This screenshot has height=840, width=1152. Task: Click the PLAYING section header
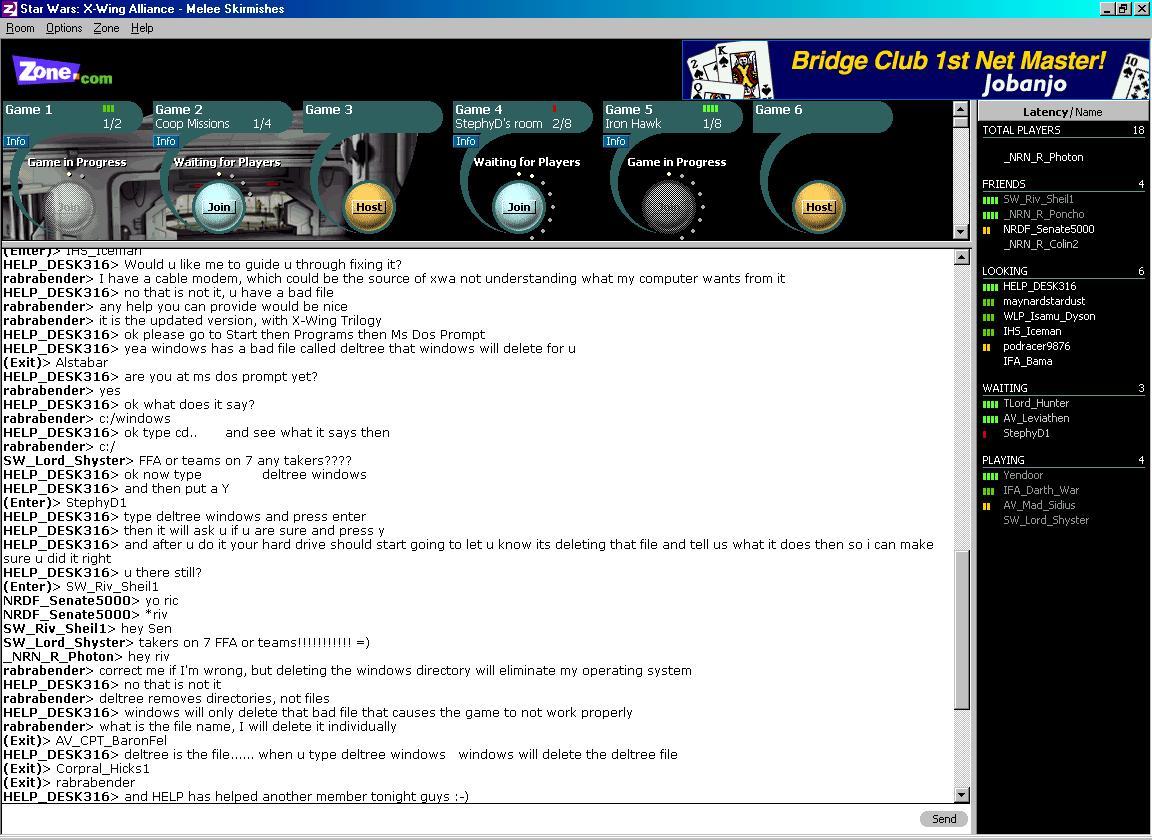pos(1063,460)
